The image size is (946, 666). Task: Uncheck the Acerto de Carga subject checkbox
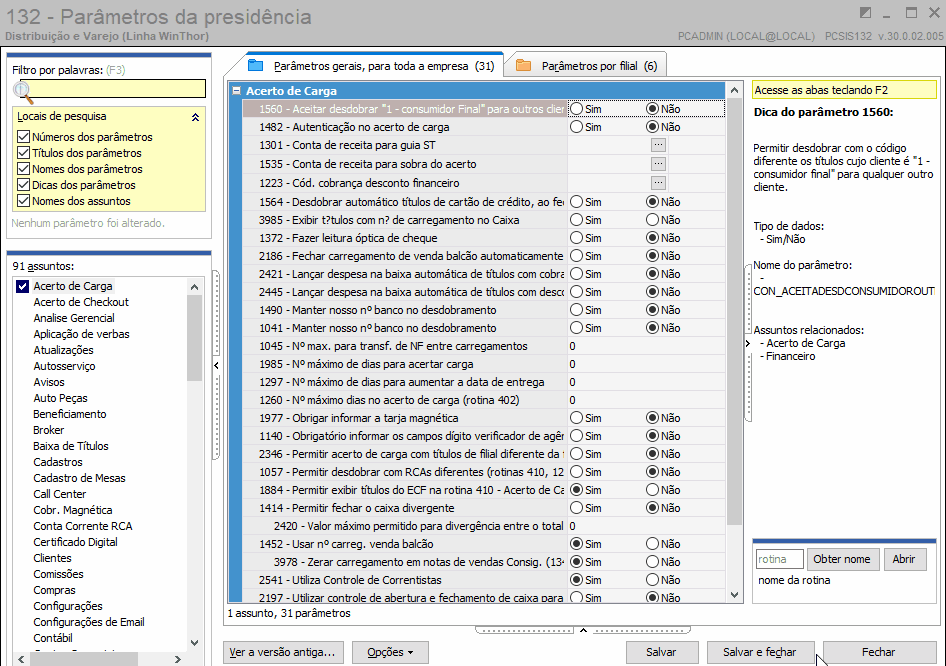pos(22,286)
